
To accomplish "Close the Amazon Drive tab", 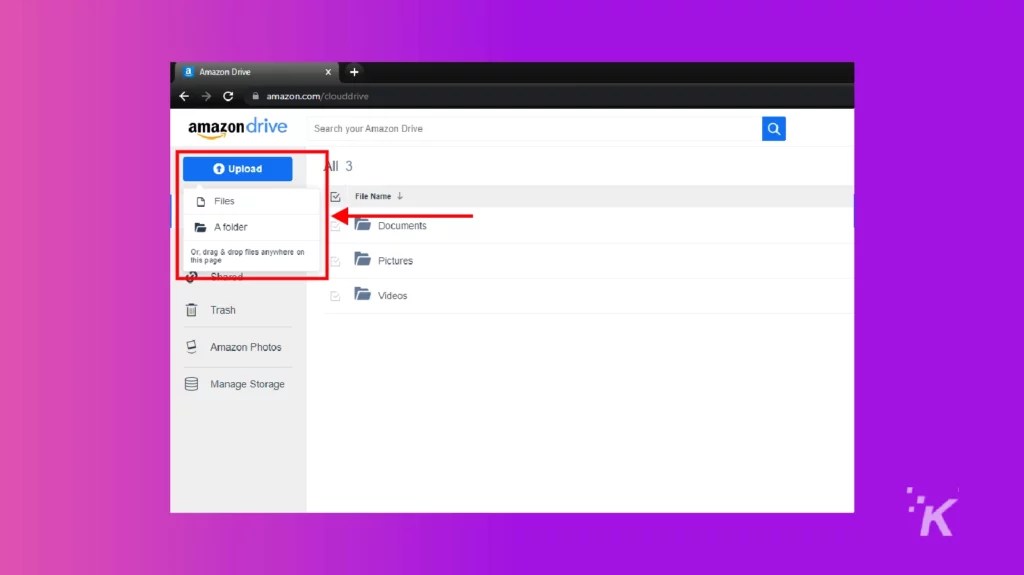I will click(x=328, y=72).
